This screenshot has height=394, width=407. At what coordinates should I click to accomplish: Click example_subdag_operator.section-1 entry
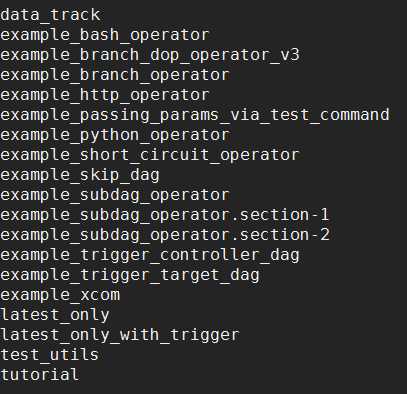tap(165, 215)
